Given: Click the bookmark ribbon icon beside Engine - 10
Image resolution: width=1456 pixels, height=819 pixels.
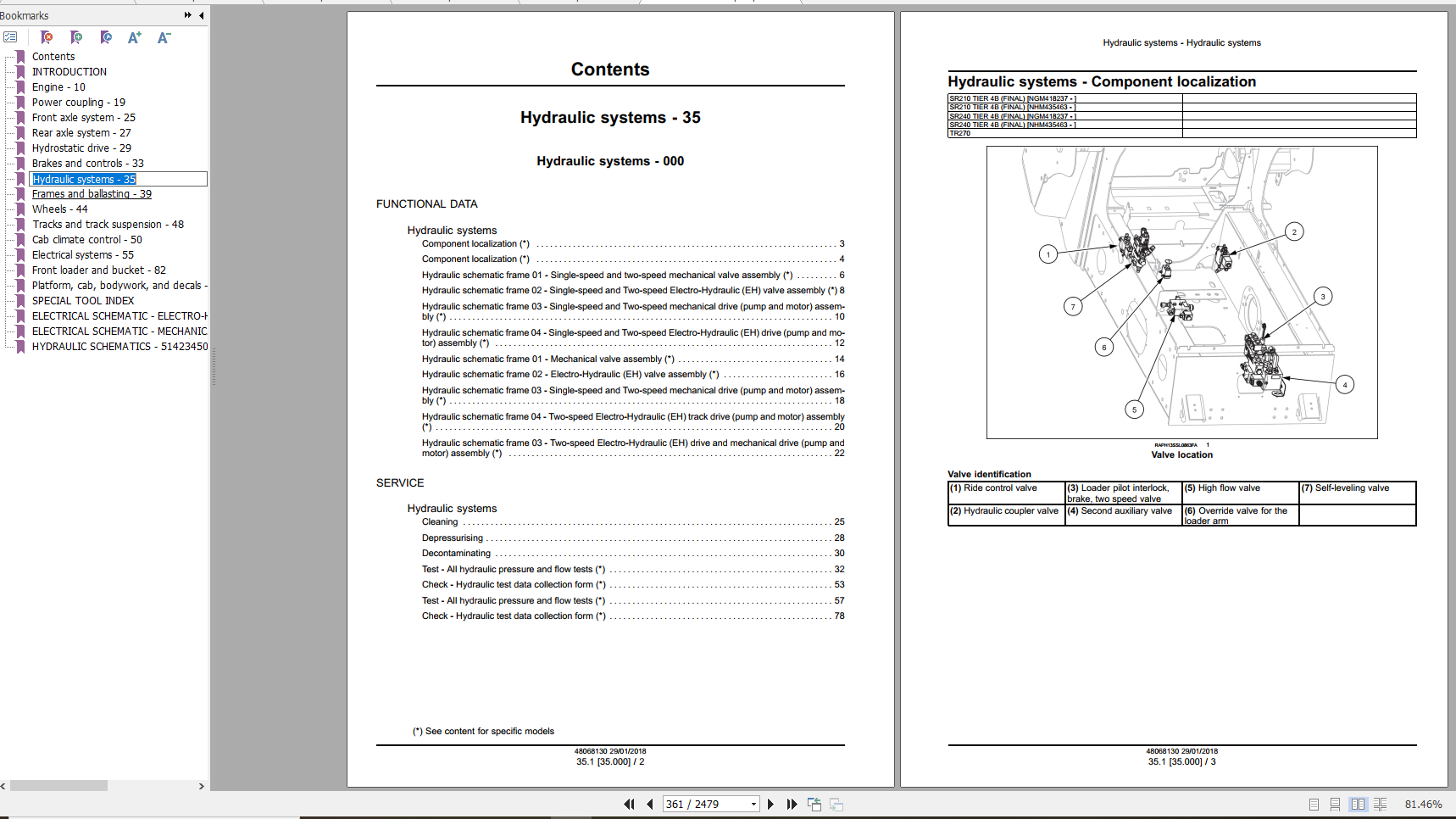Looking at the screenshot, I should (21, 87).
